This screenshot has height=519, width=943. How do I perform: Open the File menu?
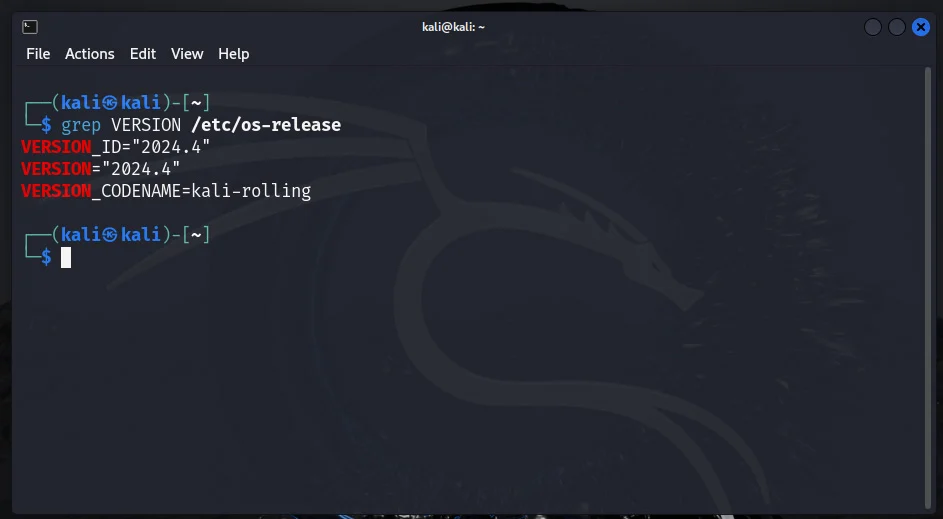[x=38, y=54]
